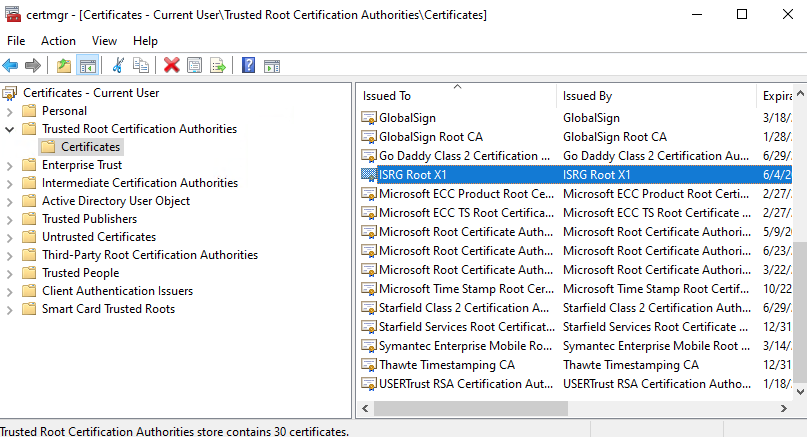Click the Enterprise Trust folder icon
The width and height of the screenshot is (807, 437).
click(x=29, y=165)
